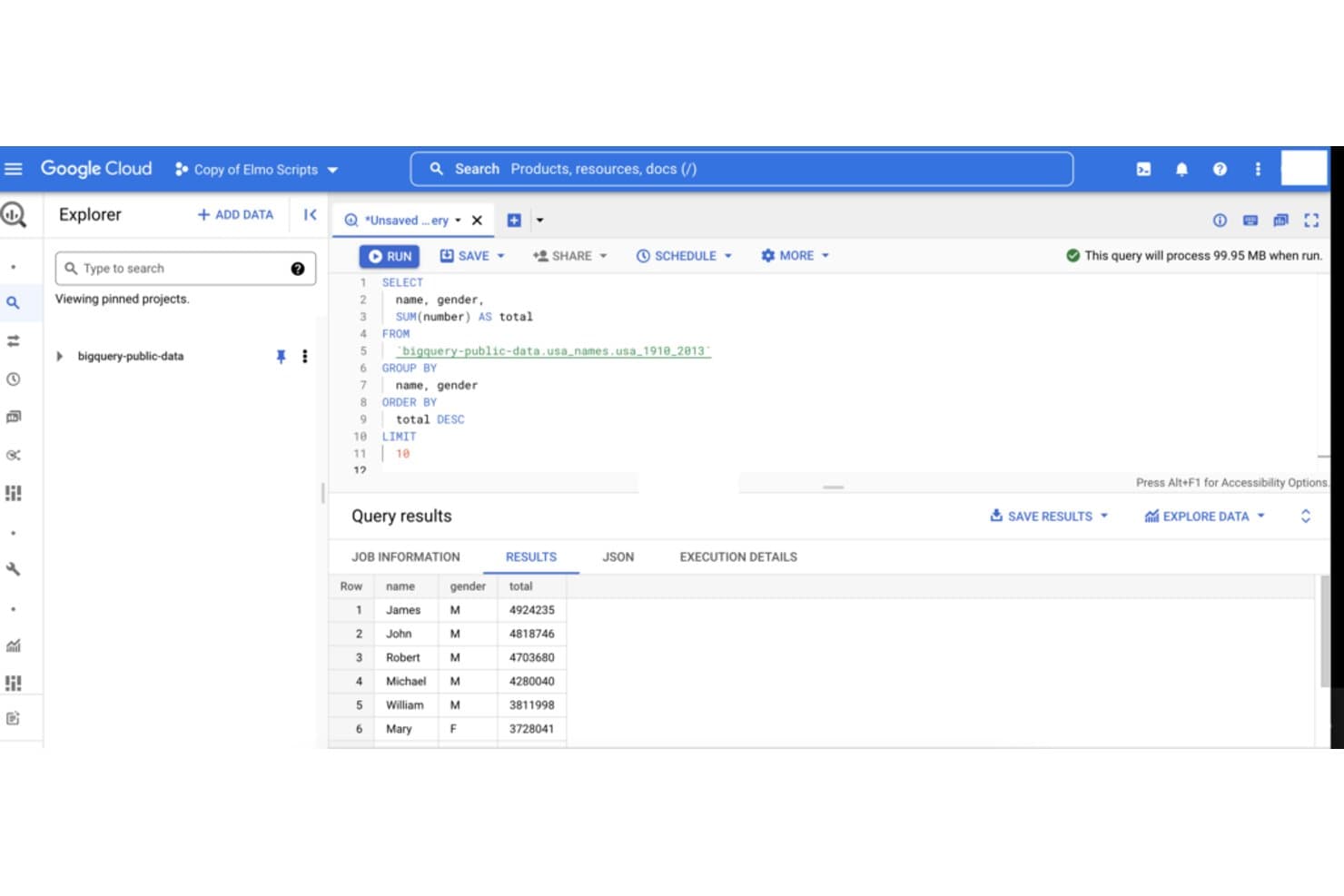This screenshot has height=896, width=1344.
Task: Click the search help question mark icon
Action: point(298,269)
